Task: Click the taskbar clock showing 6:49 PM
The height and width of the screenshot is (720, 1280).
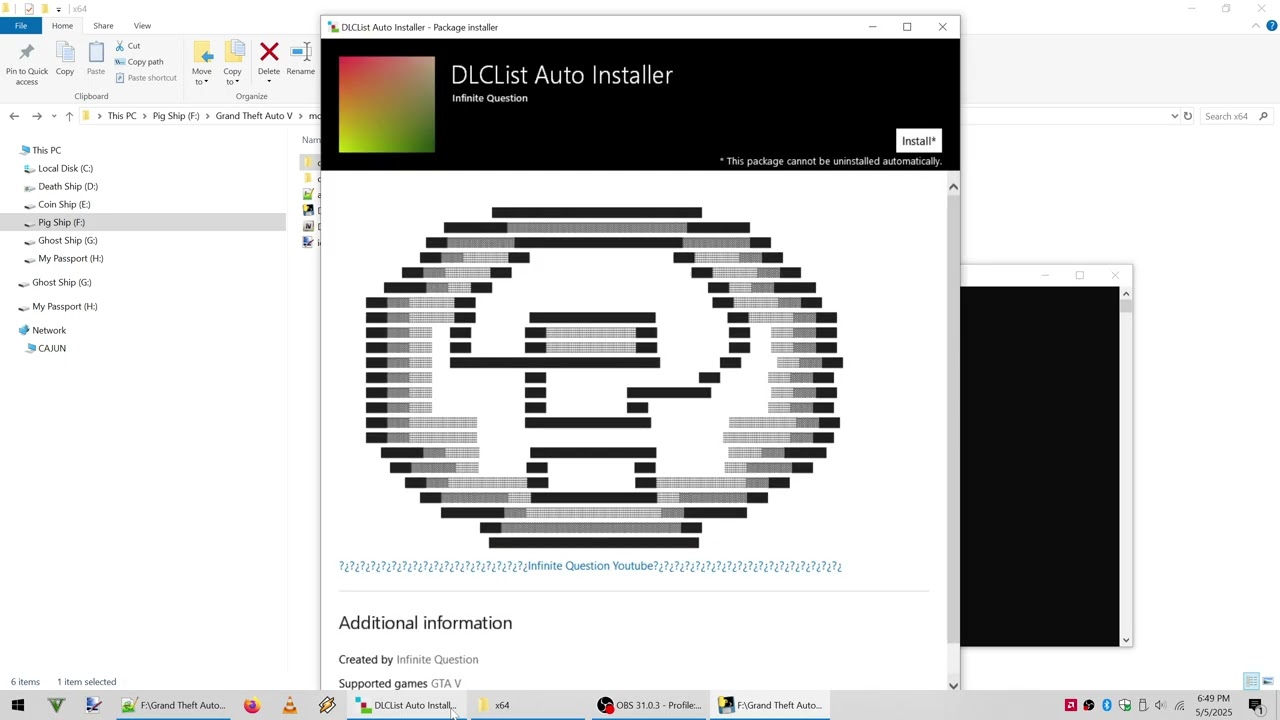Action: pos(1213,706)
